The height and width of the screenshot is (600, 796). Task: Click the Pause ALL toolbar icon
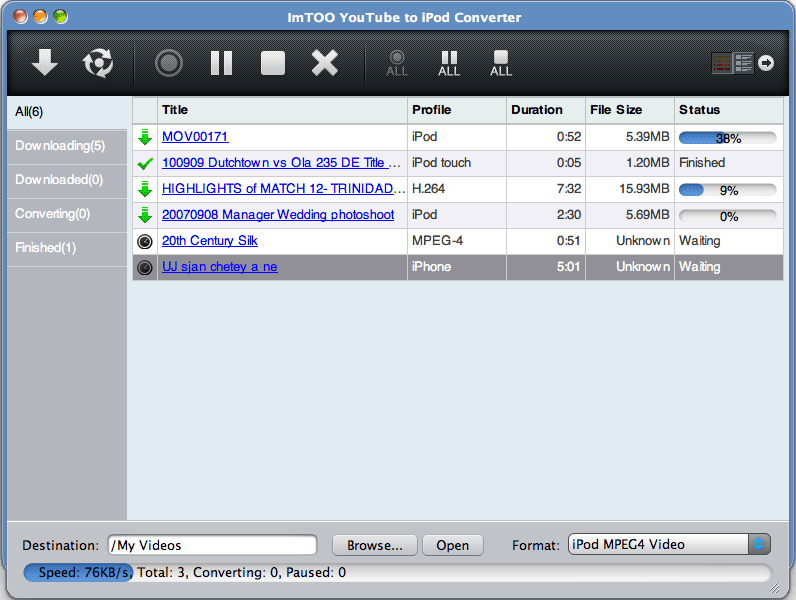point(449,63)
